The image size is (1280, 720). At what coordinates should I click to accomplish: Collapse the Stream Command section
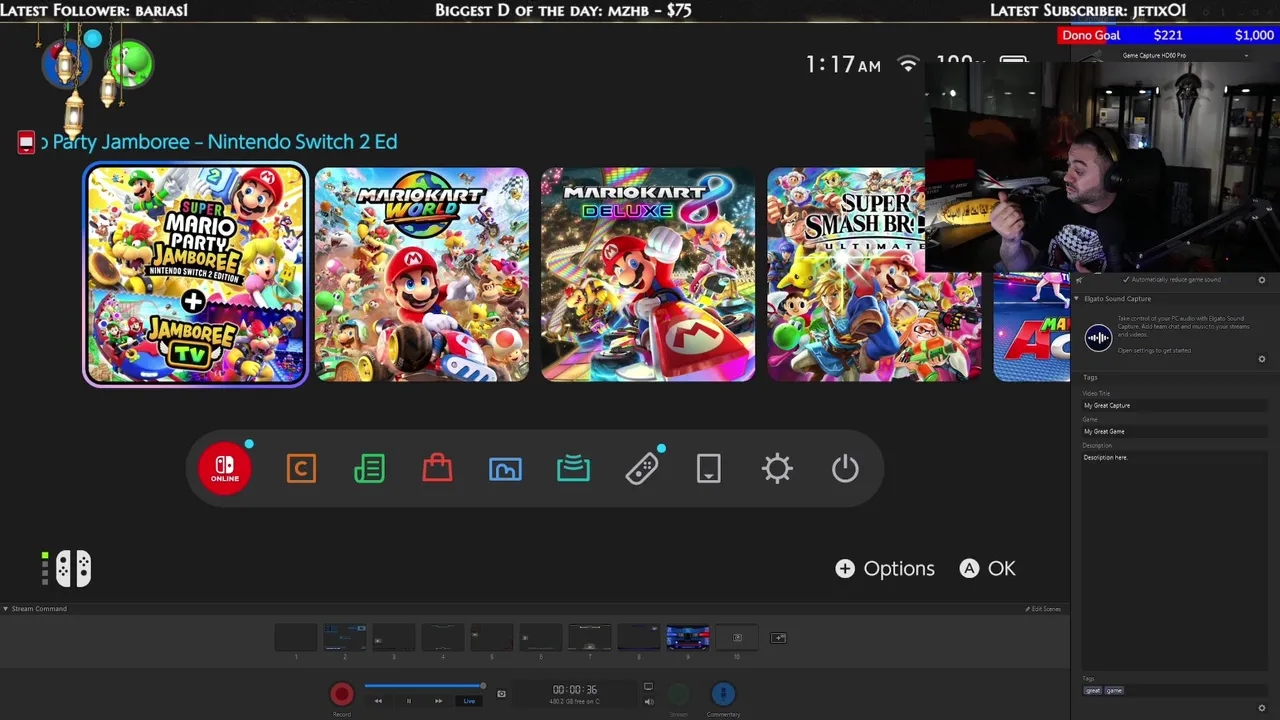[x=5, y=608]
